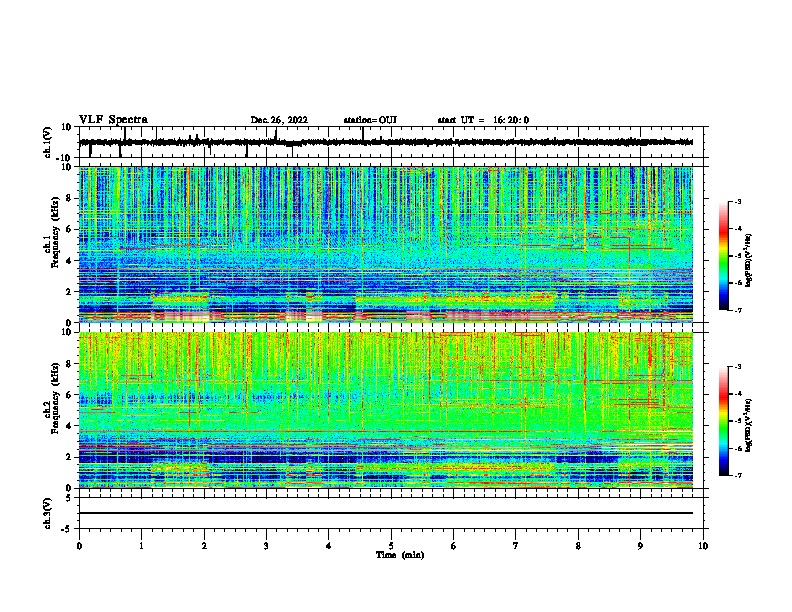792x612 pixels.
Task: Click the "-7" label on ch.2 color bar
Action: [x=737, y=476]
